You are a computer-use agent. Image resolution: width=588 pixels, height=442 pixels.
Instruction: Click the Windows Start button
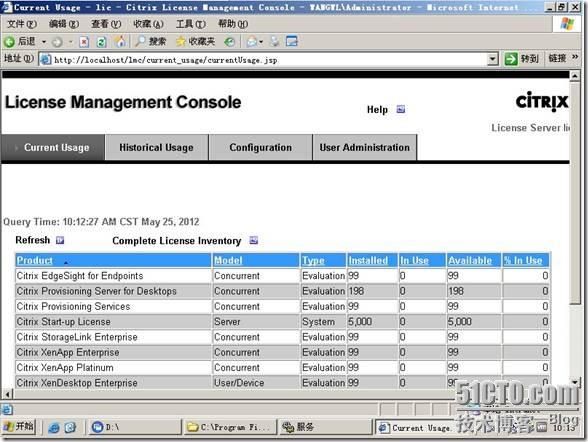coord(18,427)
